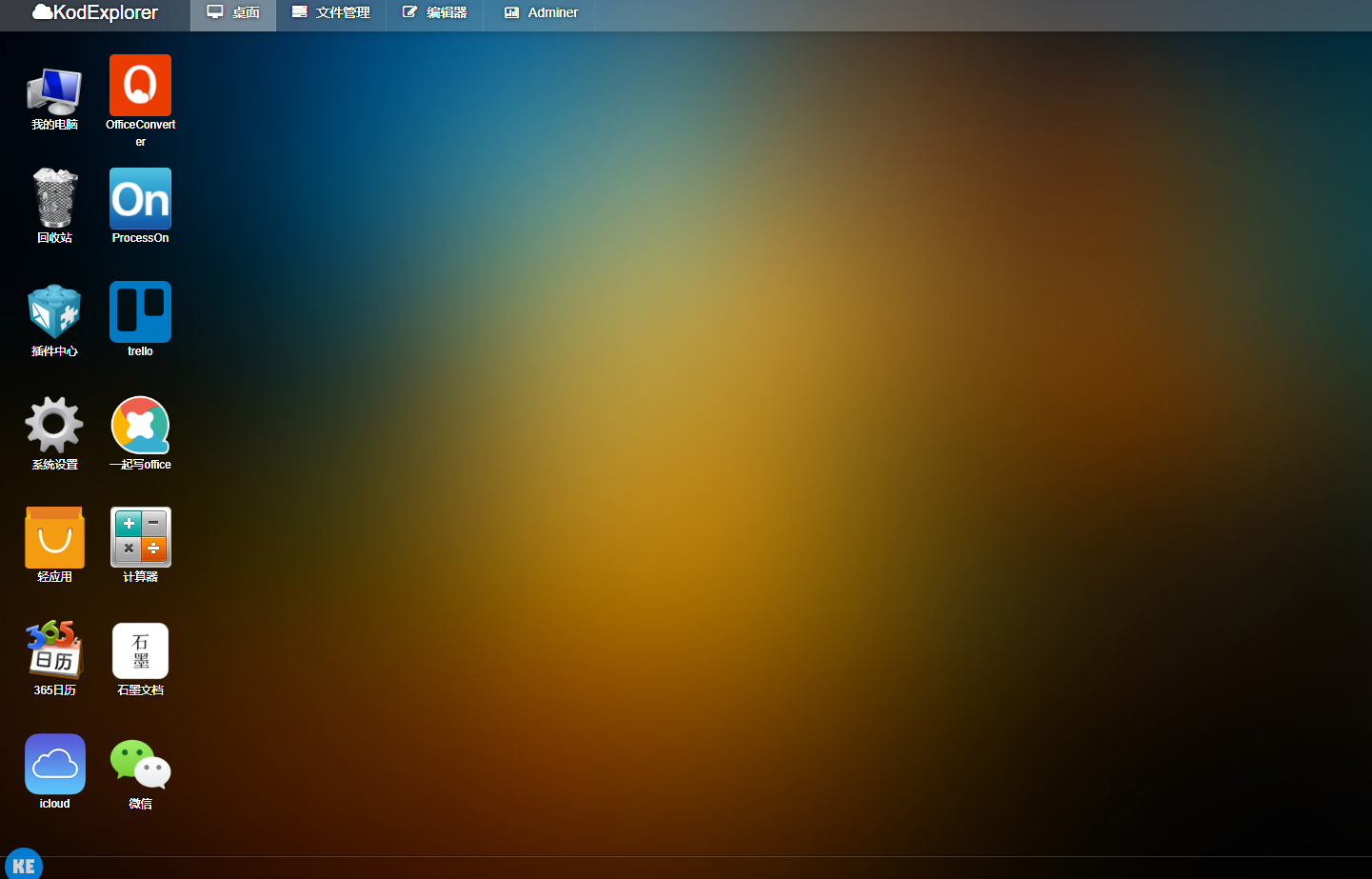Open the 回收站 recycle bin icon
This screenshot has width=1372, height=879.
(x=54, y=199)
